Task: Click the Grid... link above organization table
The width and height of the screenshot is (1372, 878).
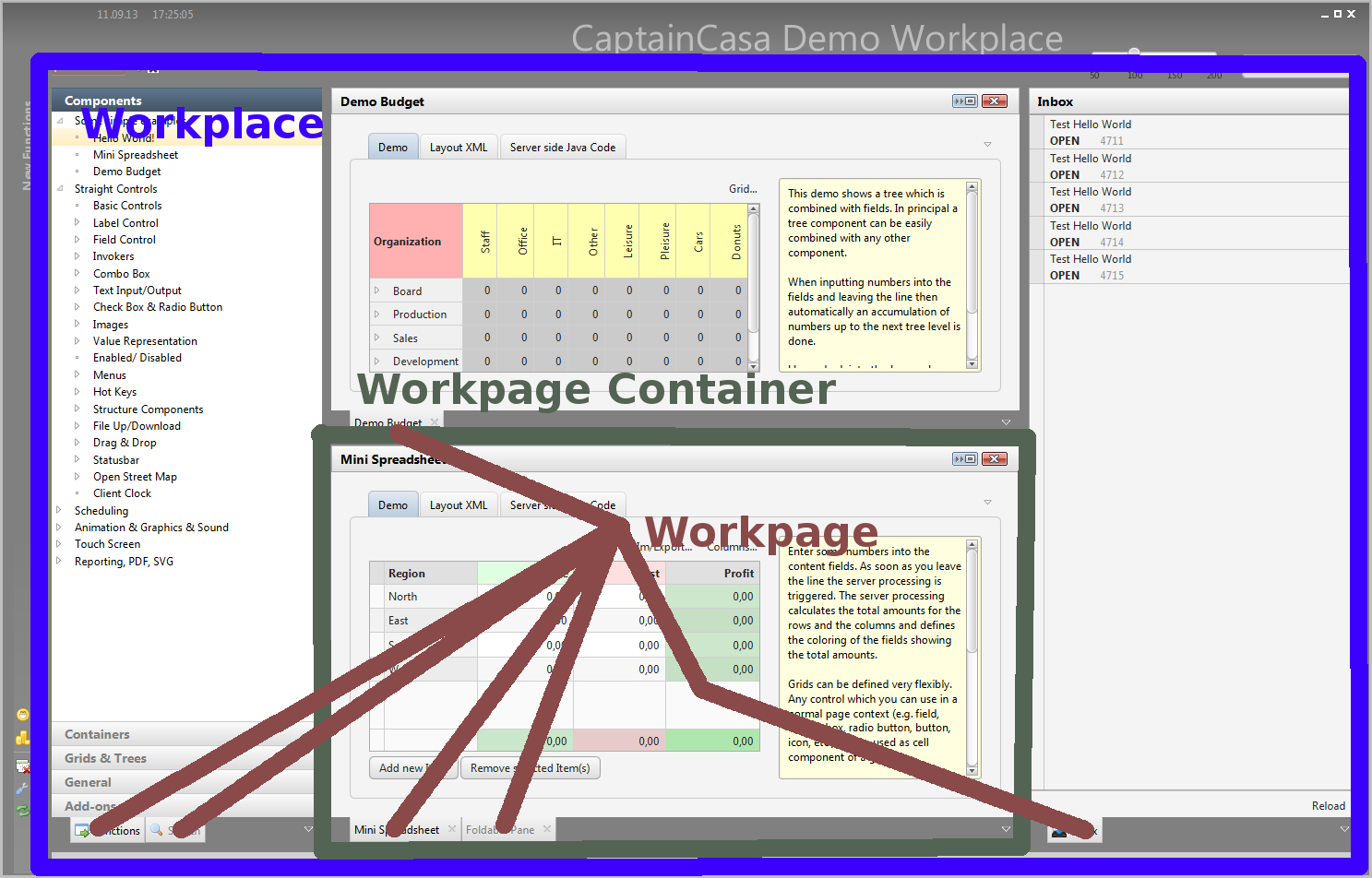Action: pyautogui.click(x=743, y=189)
